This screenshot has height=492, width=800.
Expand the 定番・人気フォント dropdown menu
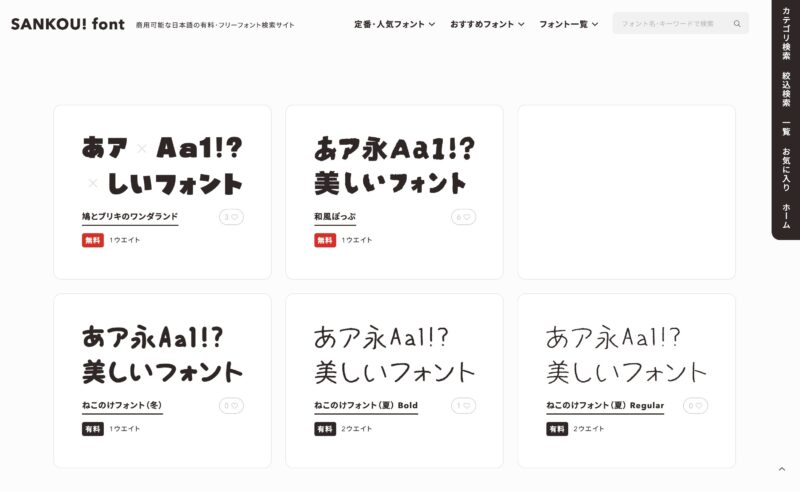pyautogui.click(x=394, y=23)
